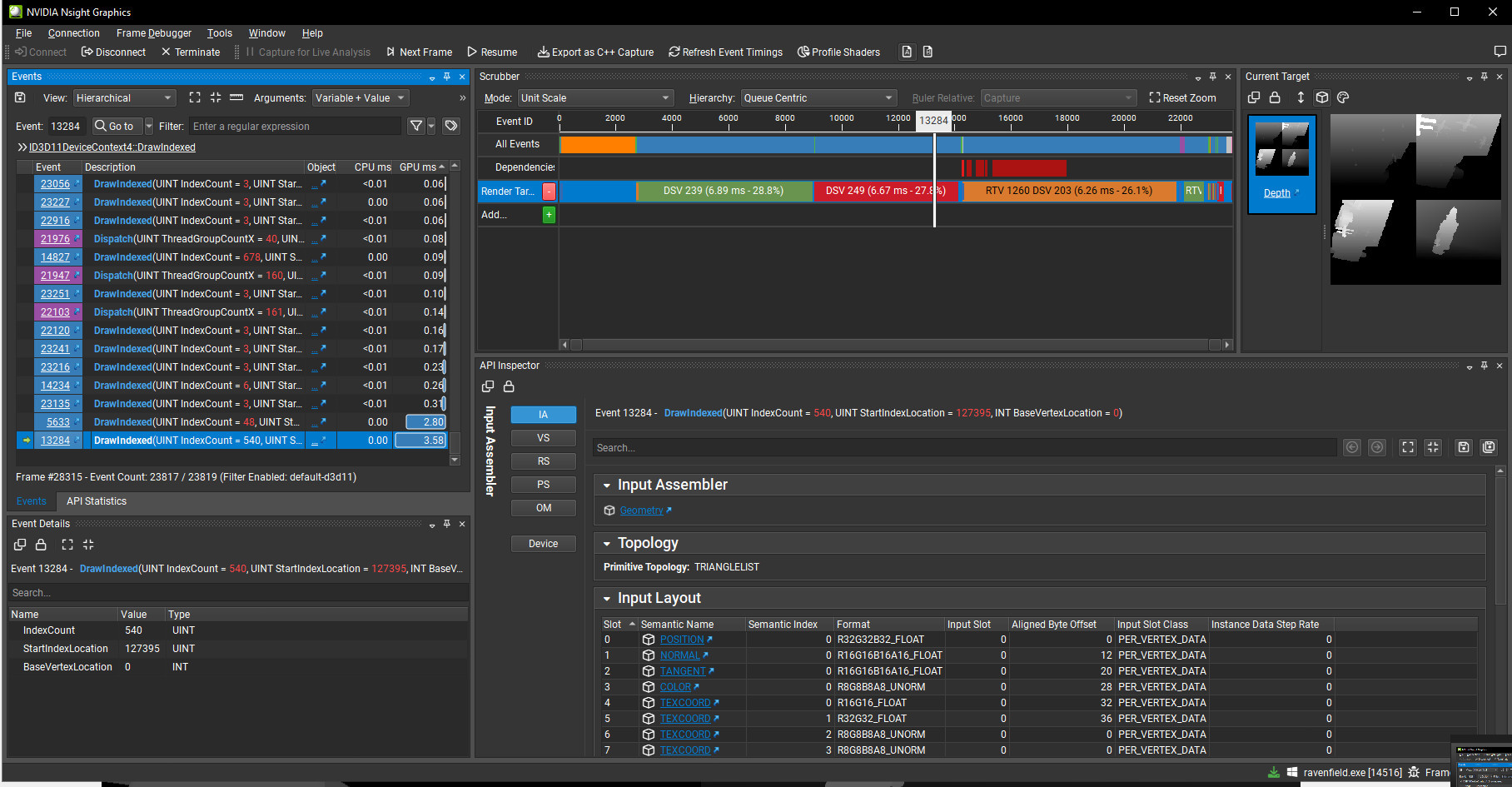Screen dimensions: 1512x787
Task: Click the first document icon after Profile Shaders
Action: point(907,52)
